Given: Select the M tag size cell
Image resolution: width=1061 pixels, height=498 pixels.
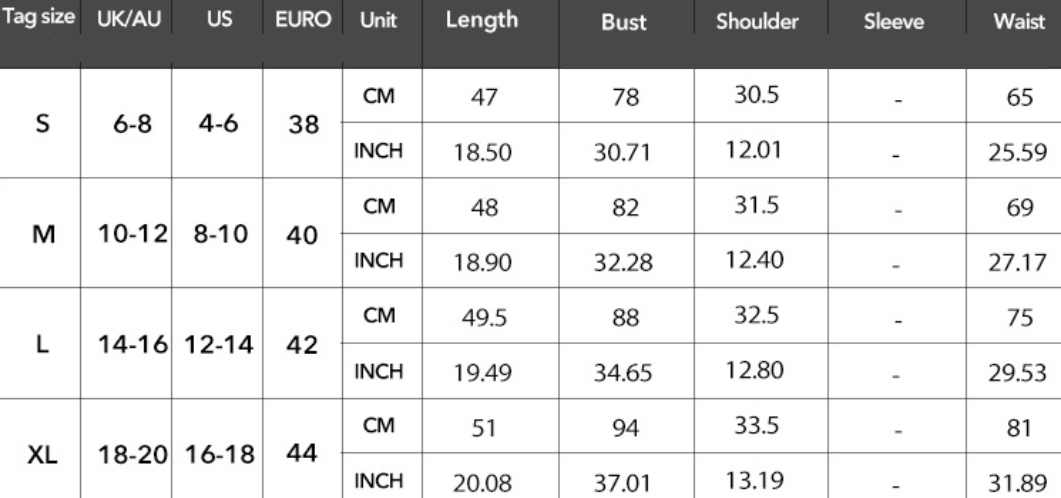Looking at the screenshot, I should (43, 235).
